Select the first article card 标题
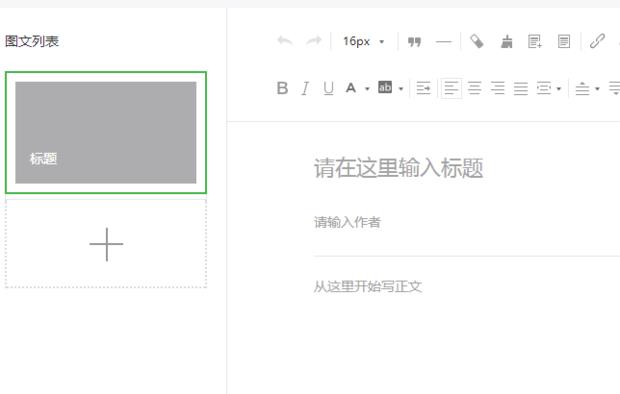Screen dimensions: 620x394 click(106, 133)
